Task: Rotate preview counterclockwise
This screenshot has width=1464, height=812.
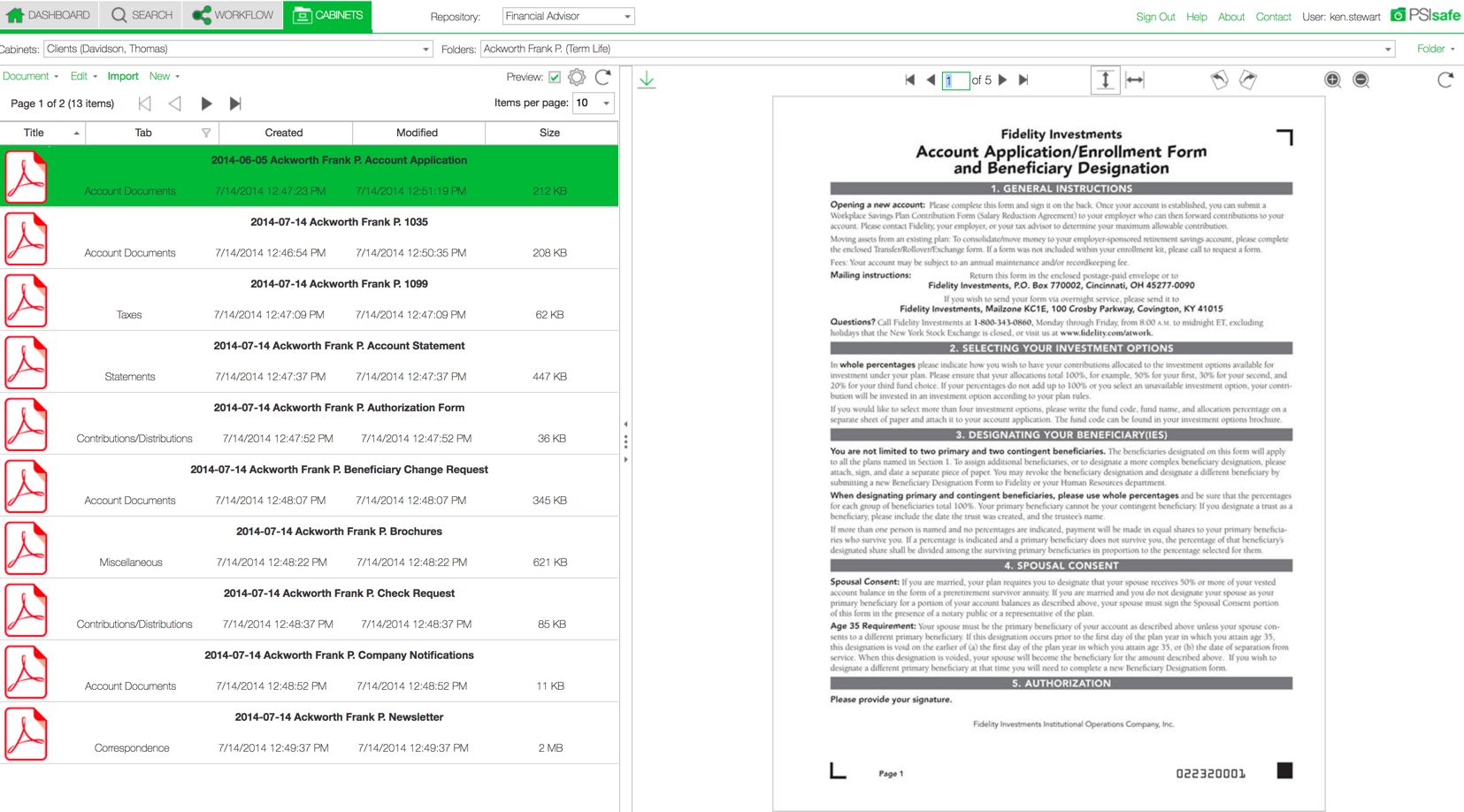Action: pyautogui.click(x=1220, y=80)
